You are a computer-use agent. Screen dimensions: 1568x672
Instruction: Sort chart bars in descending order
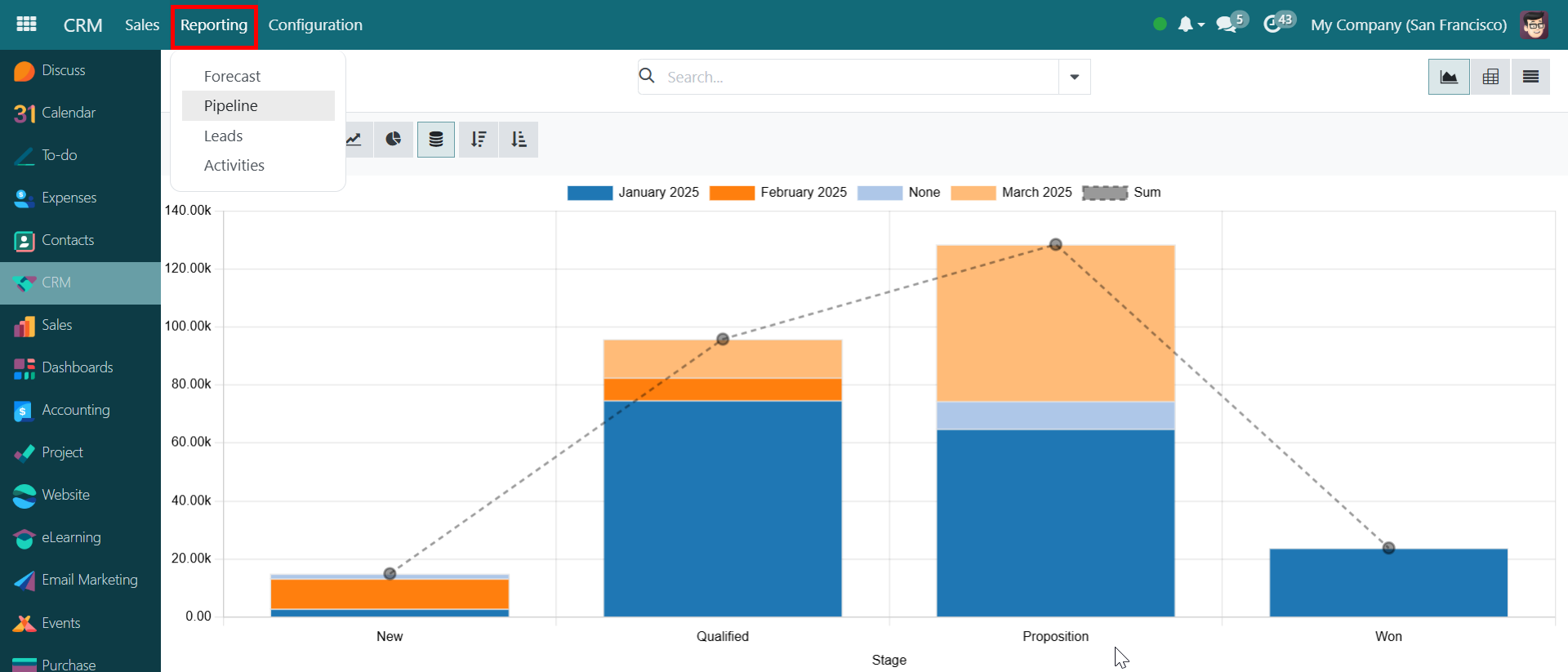(x=479, y=140)
